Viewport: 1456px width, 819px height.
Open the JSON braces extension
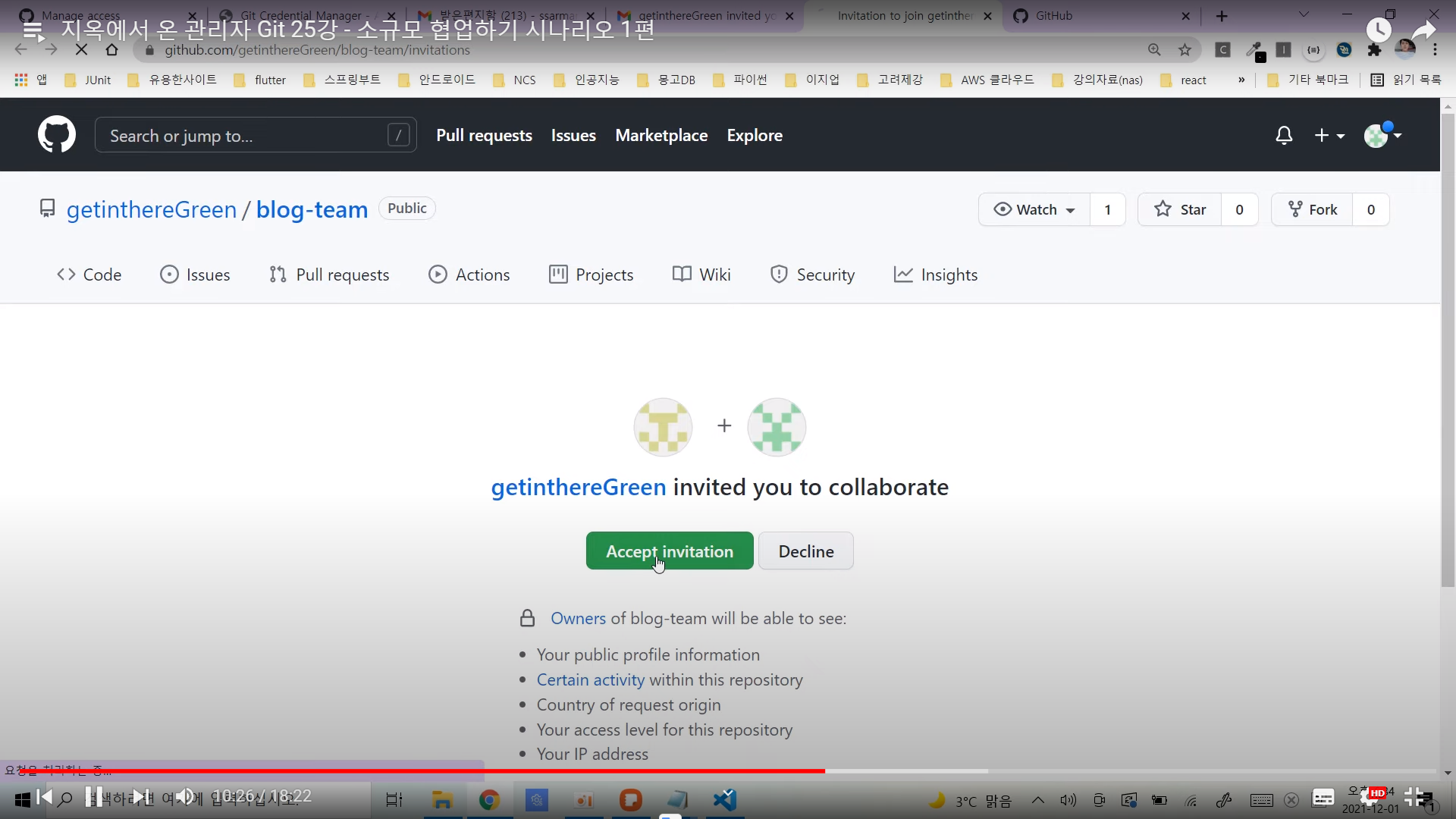[x=1313, y=50]
